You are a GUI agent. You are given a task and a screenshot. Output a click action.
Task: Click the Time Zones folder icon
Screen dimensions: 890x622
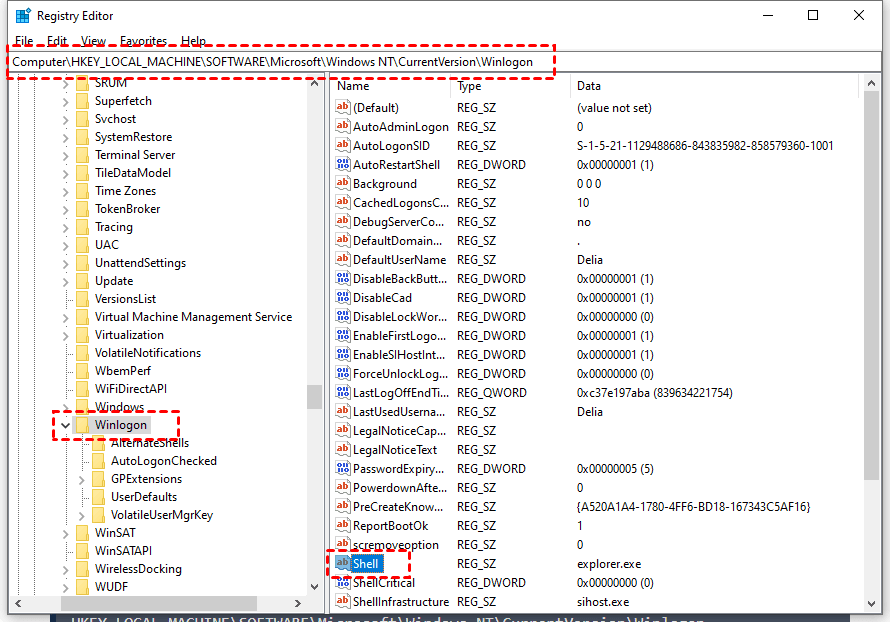coord(82,191)
